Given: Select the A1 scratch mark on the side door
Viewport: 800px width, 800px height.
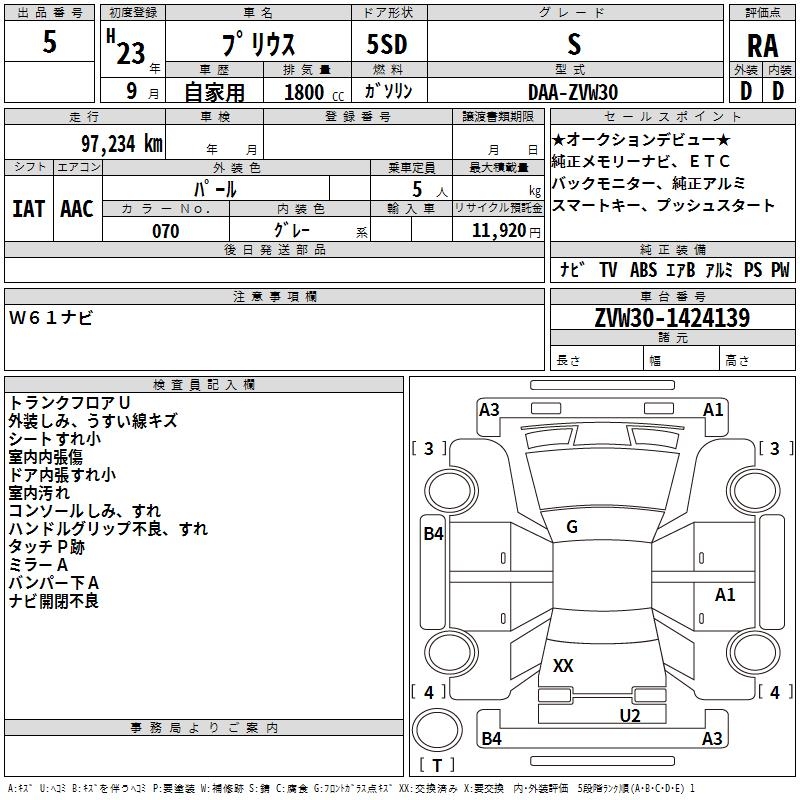Looking at the screenshot, I should point(725,595).
